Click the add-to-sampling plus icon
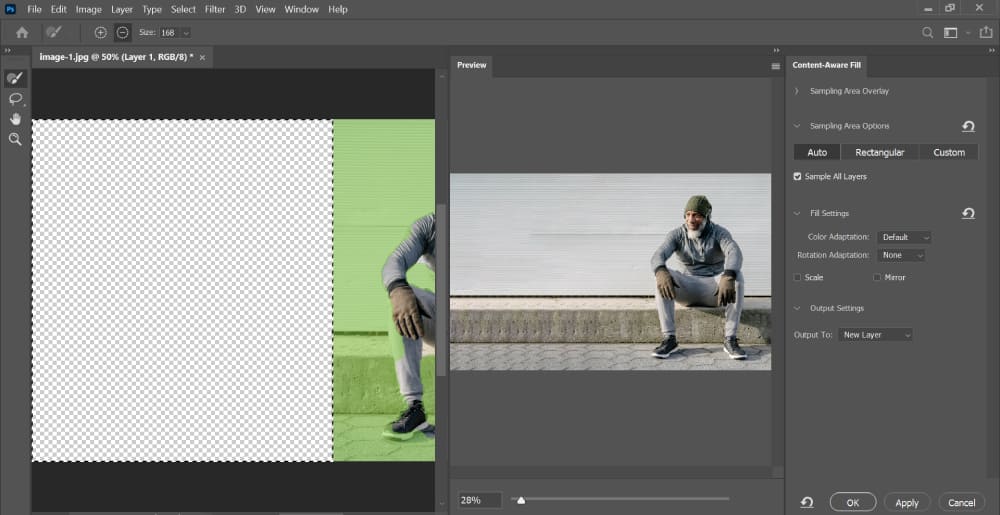The width and height of the screenshot is (1000, 515). click(100, 32)
